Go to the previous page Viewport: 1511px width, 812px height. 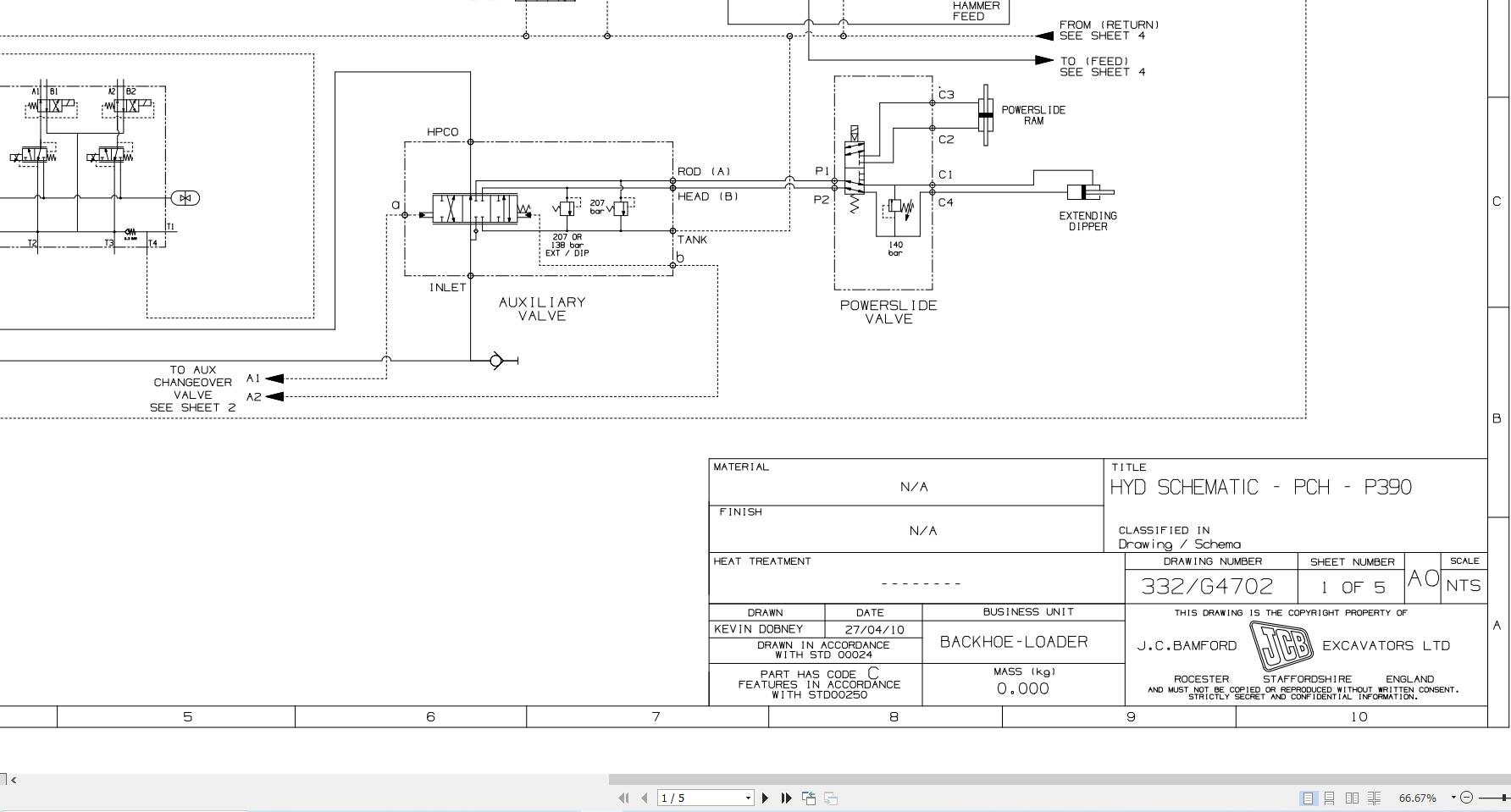click(x=645, y=798)
